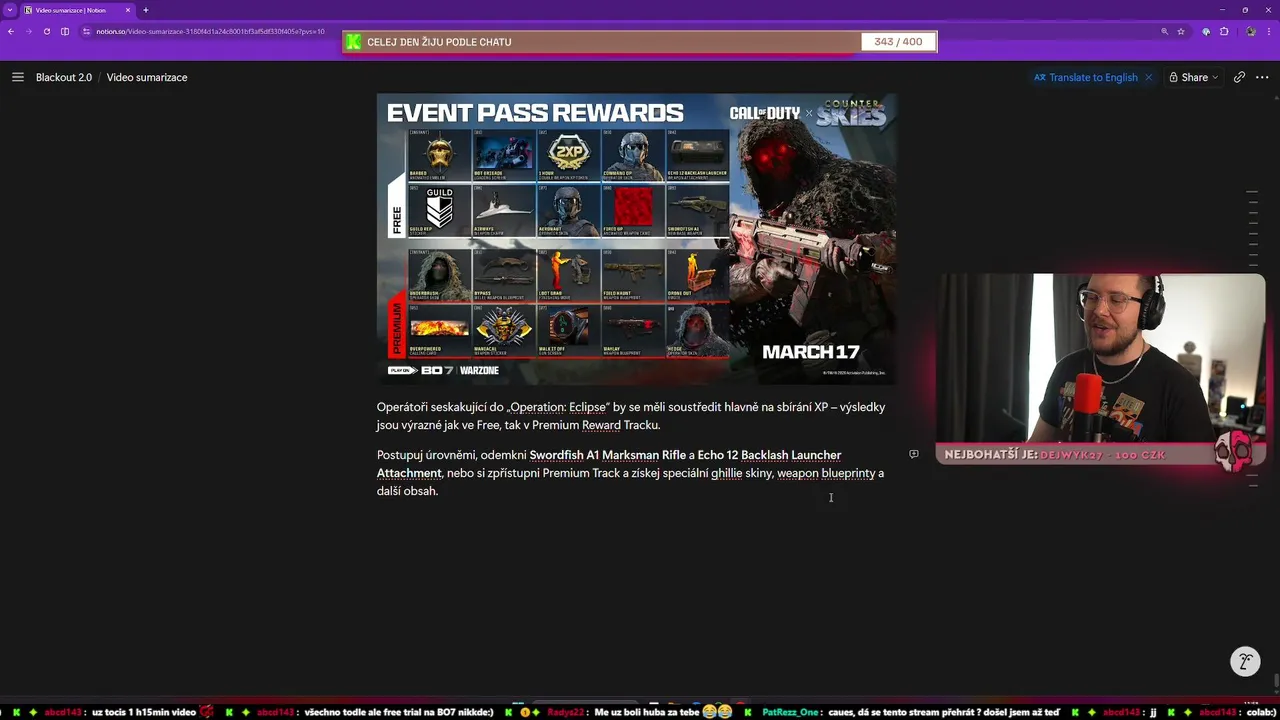Open the site information icon in address bar

click(87, 31)
